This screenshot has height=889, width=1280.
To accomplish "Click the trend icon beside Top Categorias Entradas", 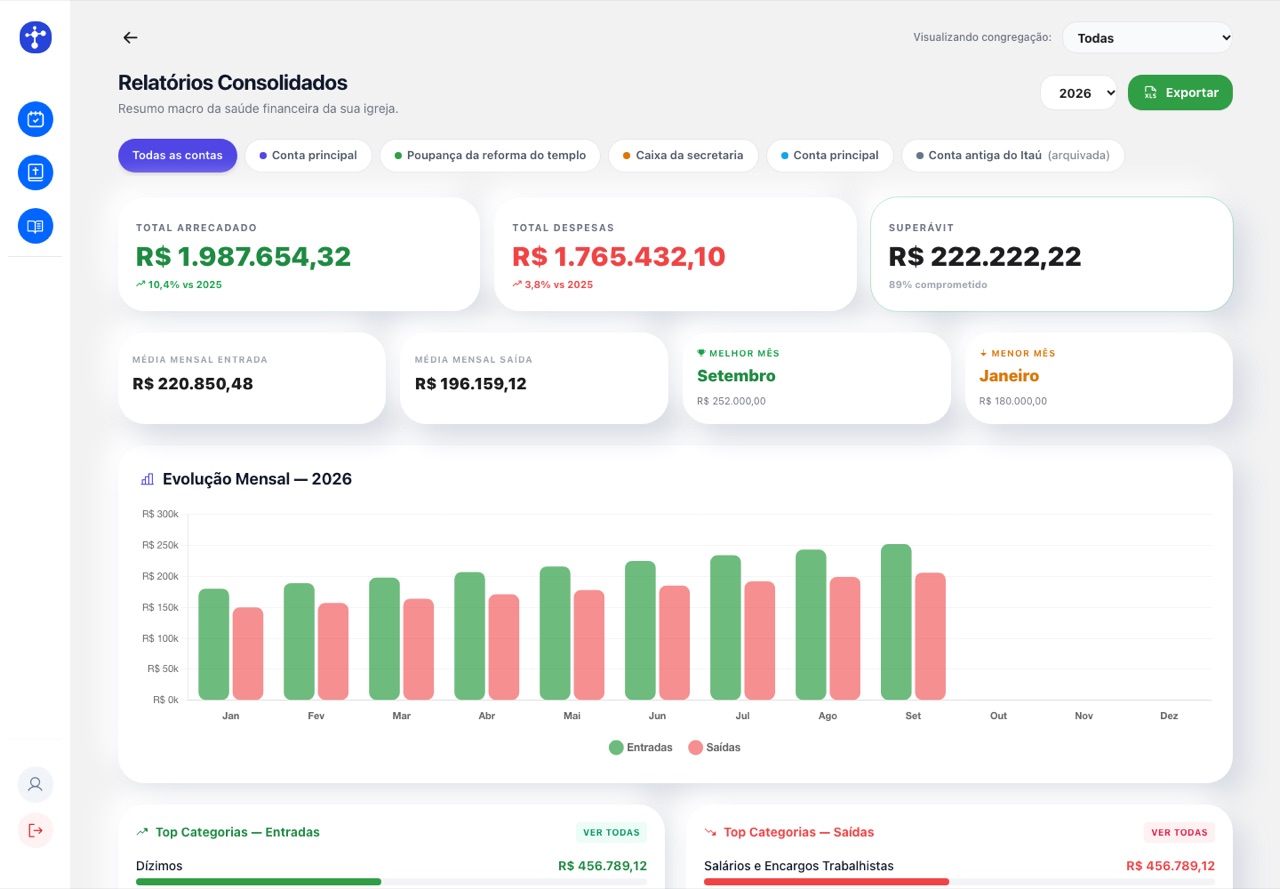I will tap(142, 832).
